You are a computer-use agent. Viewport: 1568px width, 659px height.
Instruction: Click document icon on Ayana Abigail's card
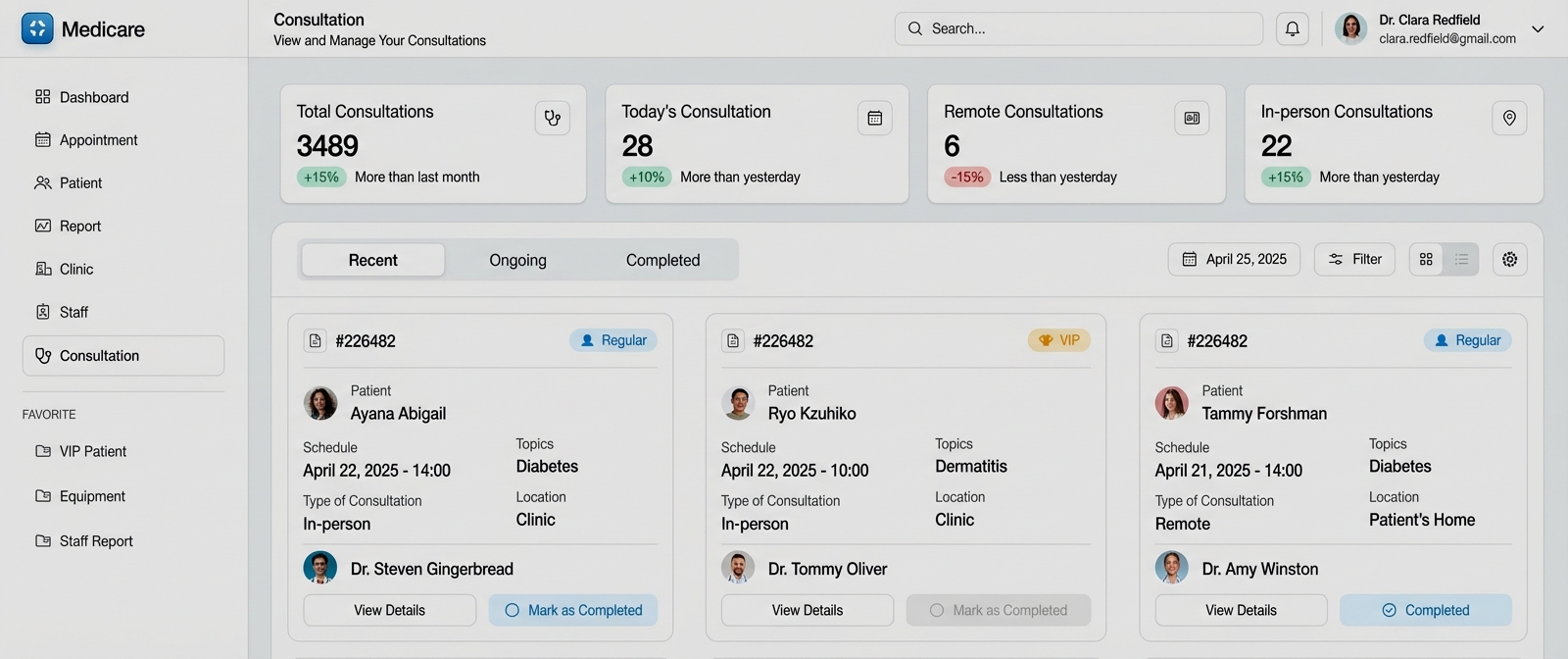tap(316, 341)
